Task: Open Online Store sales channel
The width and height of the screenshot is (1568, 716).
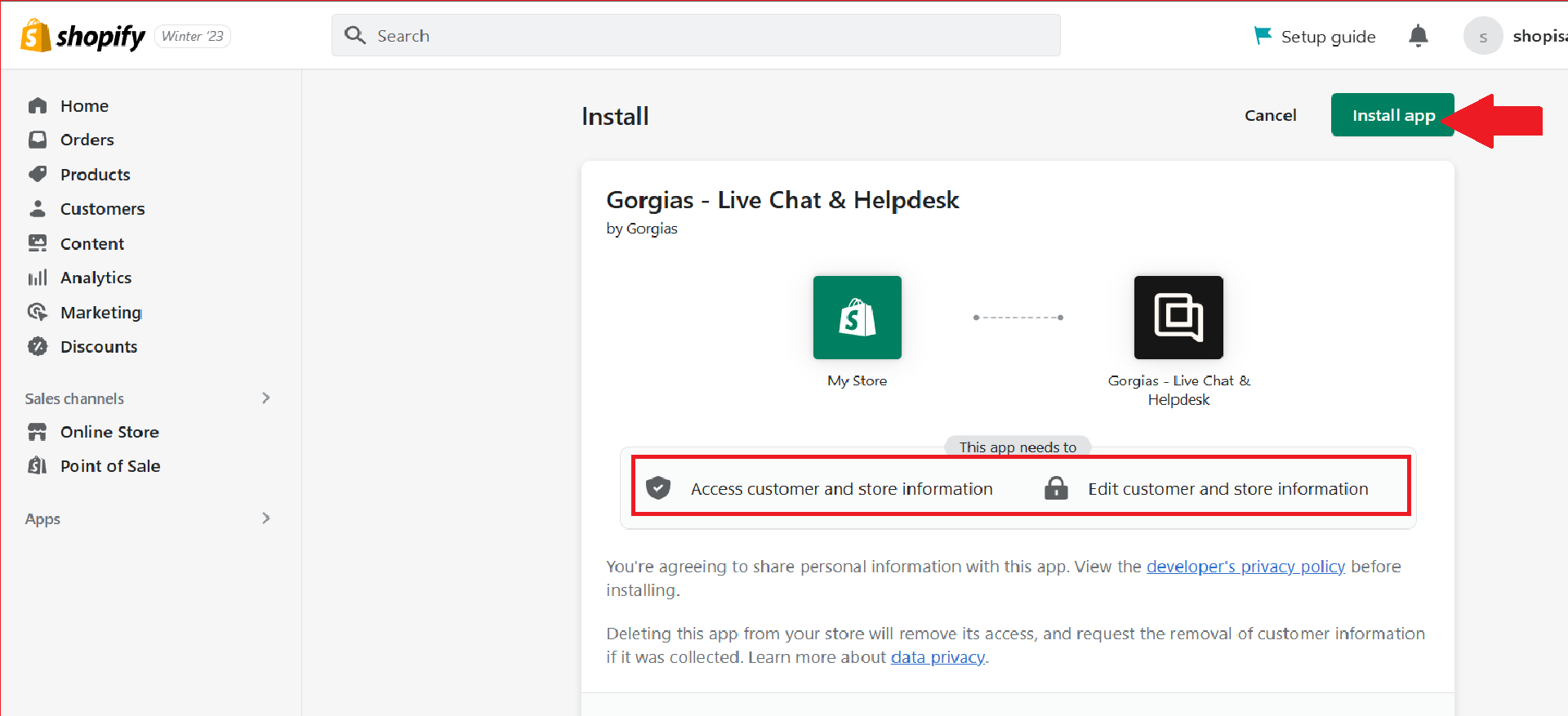Action: 109,432
